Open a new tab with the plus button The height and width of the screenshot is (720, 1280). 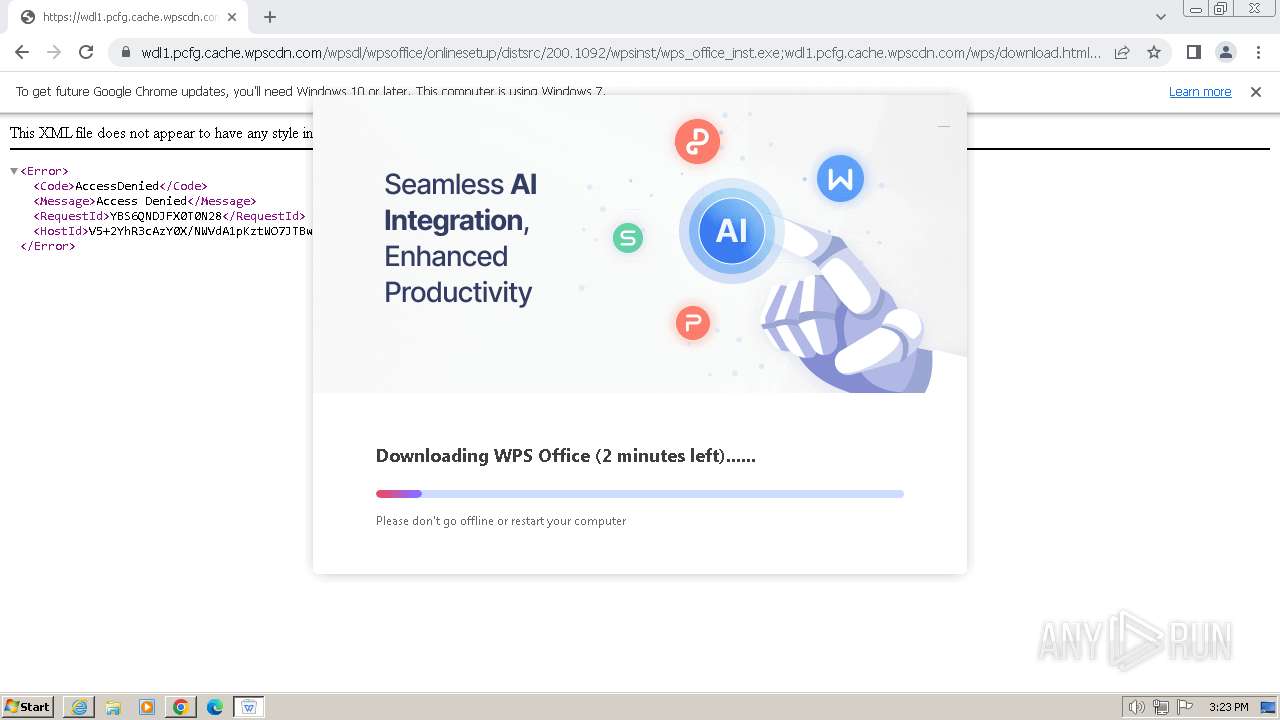[x=270, y=17]
